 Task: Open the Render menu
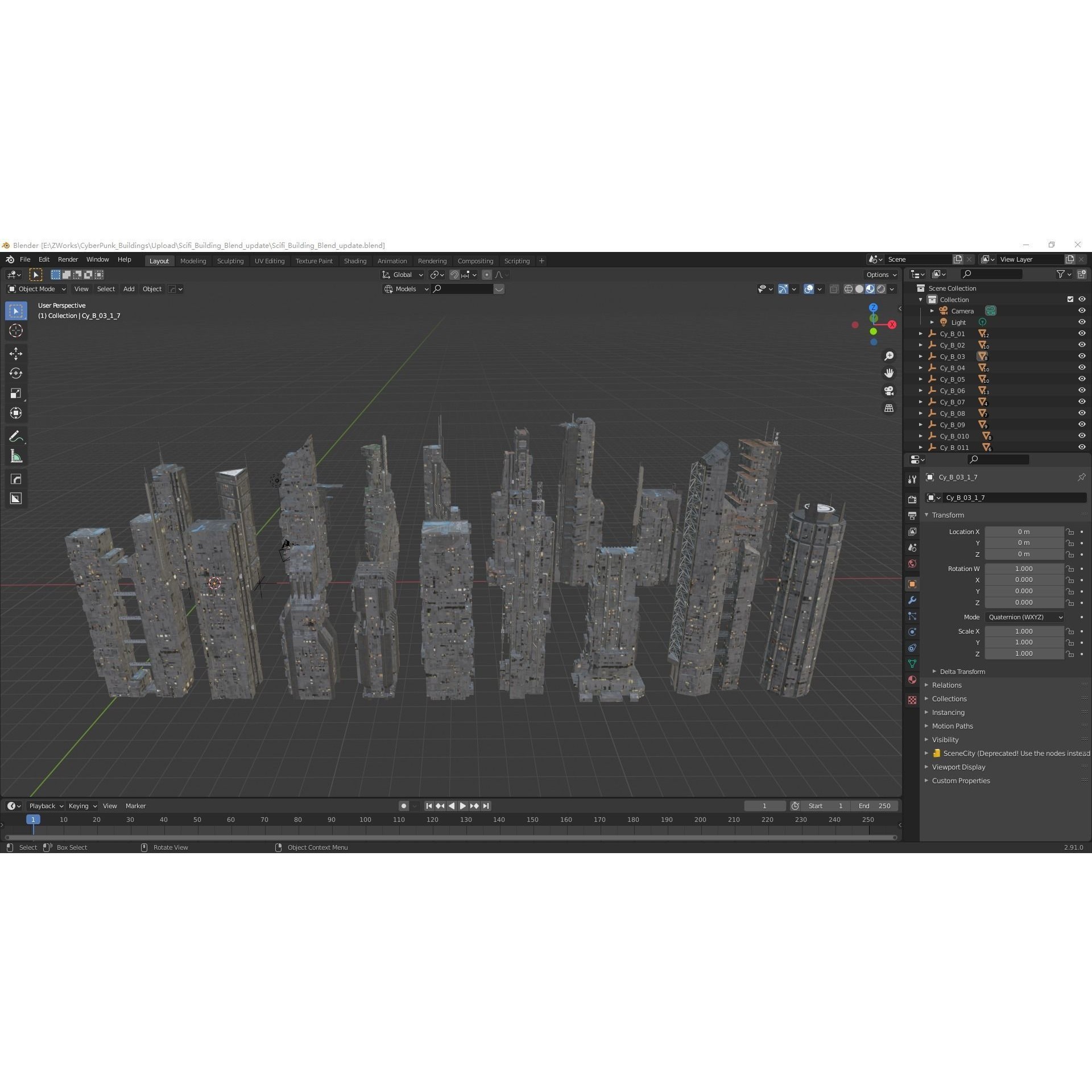click(x=68, y=259)
